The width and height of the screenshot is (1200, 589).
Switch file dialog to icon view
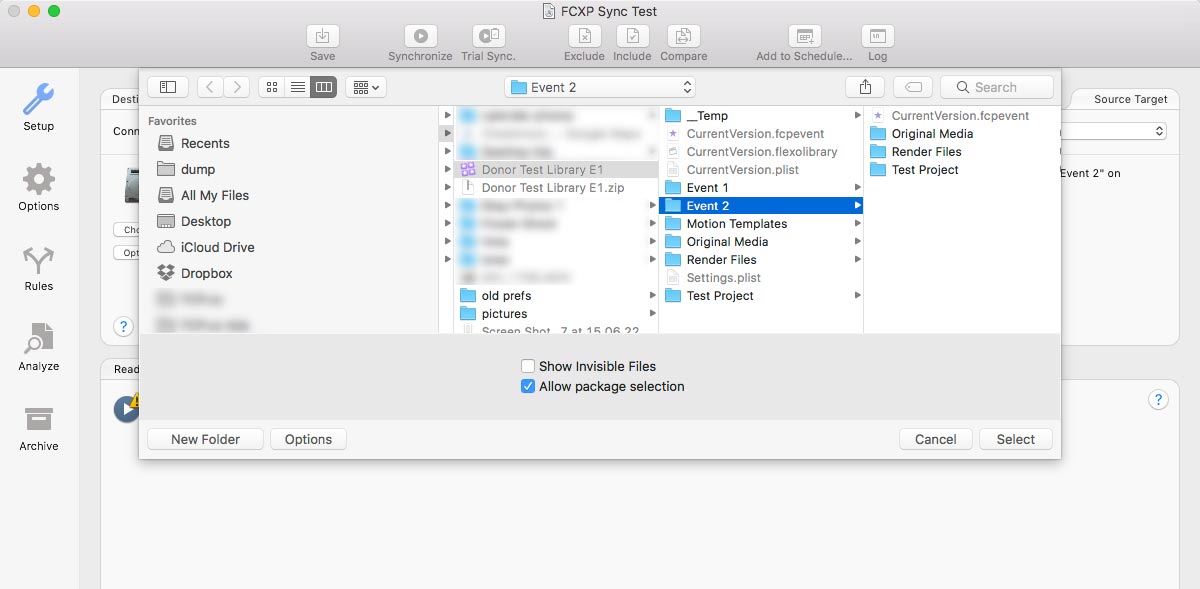tap(272, 87)
